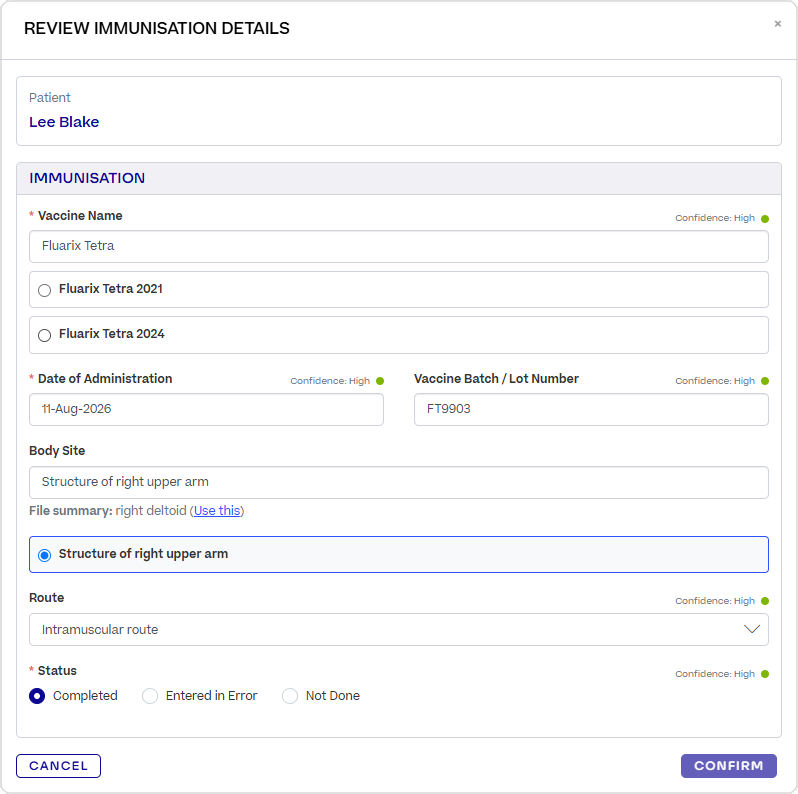Set status to Entered in Error
The width and height of the screenshot is (798, 794).
click(x=150, y=696)
